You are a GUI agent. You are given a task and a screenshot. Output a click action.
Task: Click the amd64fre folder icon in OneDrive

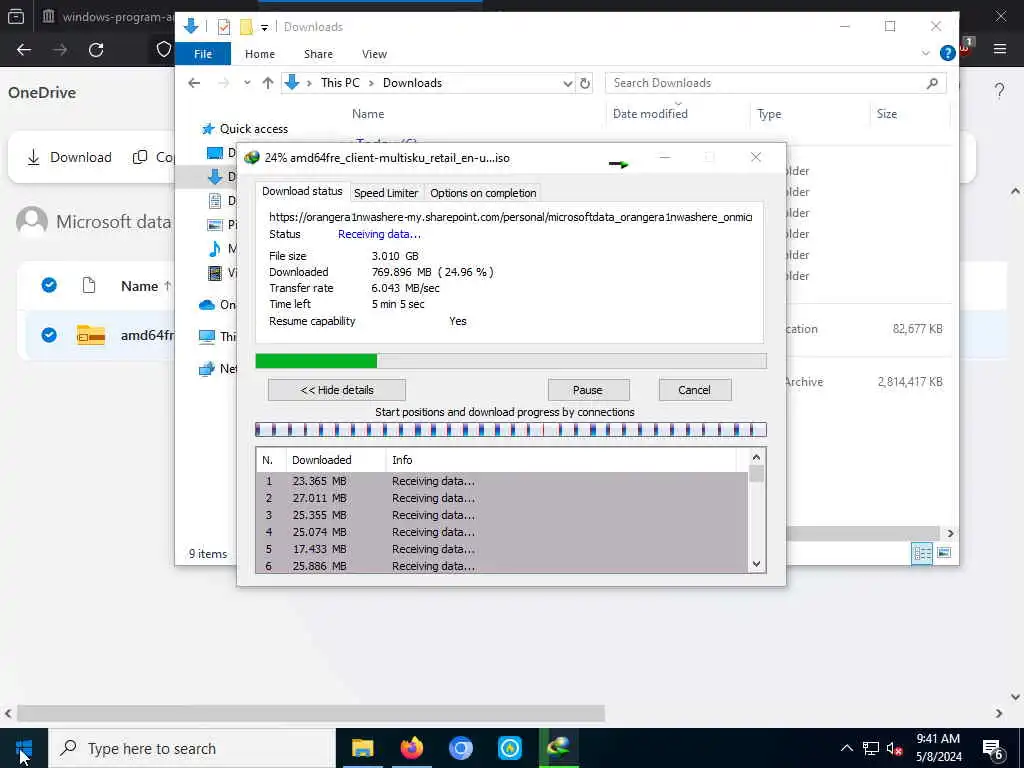point(91,335)
